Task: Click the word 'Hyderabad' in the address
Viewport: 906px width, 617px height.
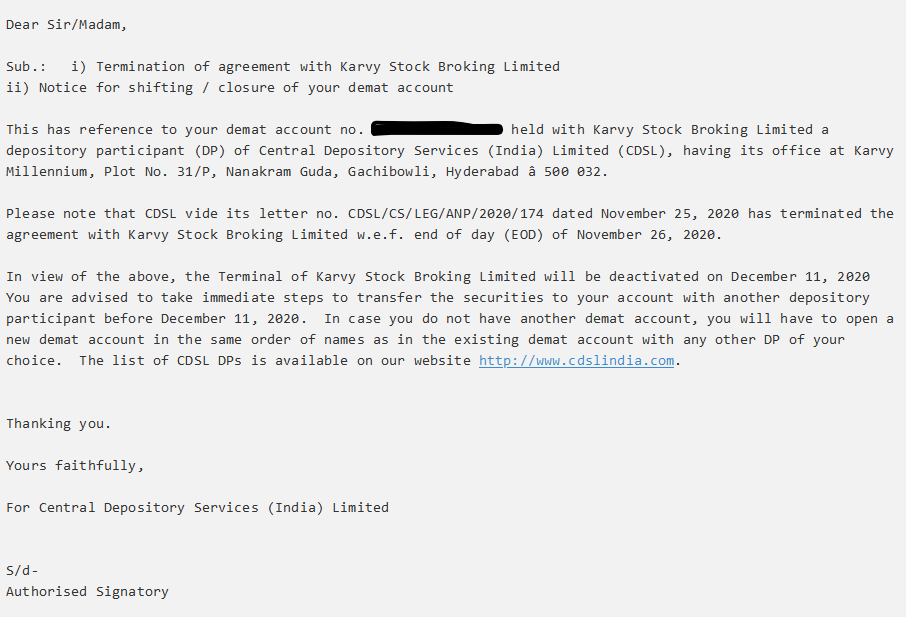Action: point(482,172)
